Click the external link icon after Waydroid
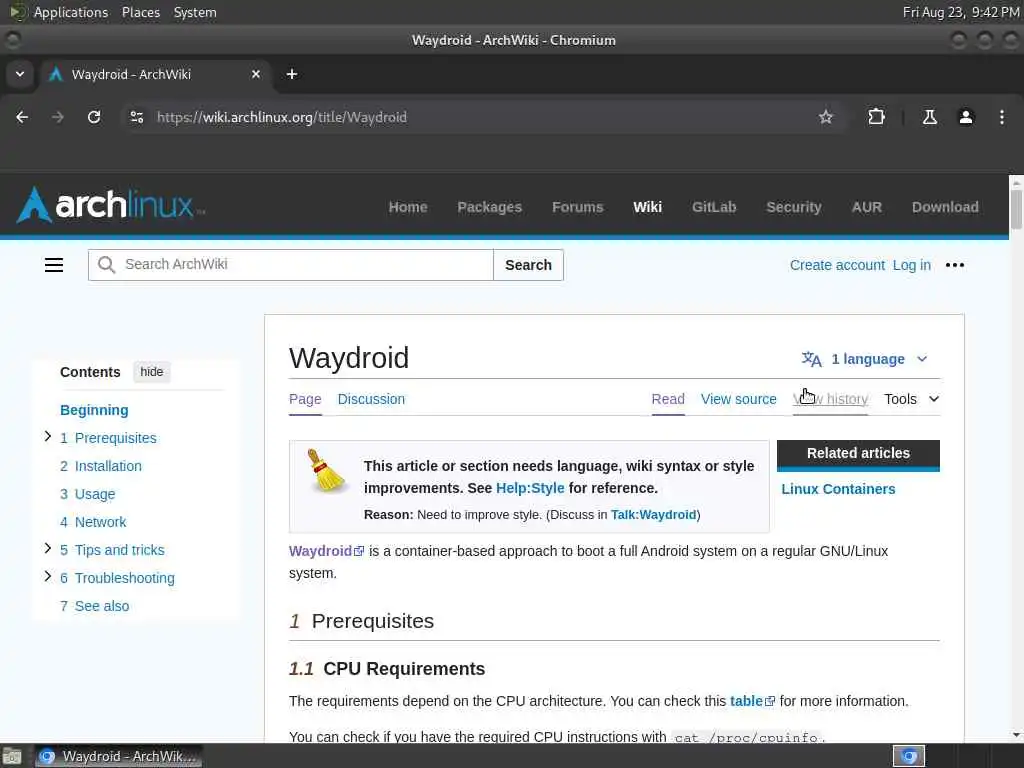The width and height of the screenshot is (1024, 768). click(359, 552)
